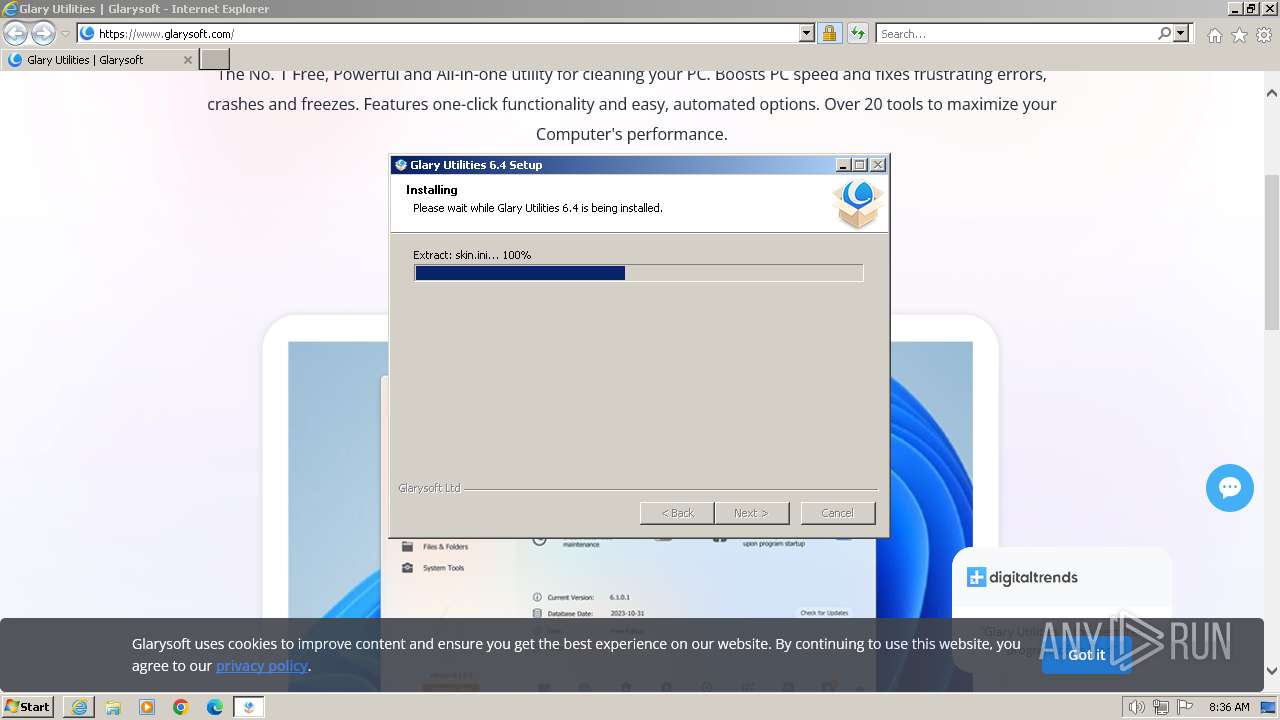Launch the Chrome taskbar icon
Viewport: 1280px width, 720px height.
pos(181,707)
